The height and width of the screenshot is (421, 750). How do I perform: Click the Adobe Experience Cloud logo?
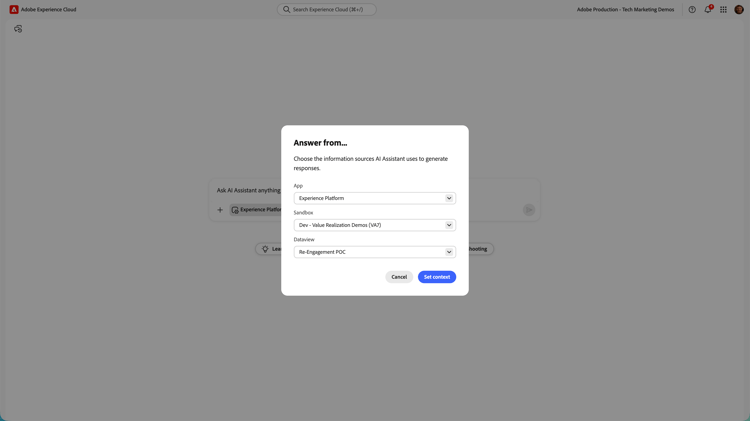tap(14, 10)
